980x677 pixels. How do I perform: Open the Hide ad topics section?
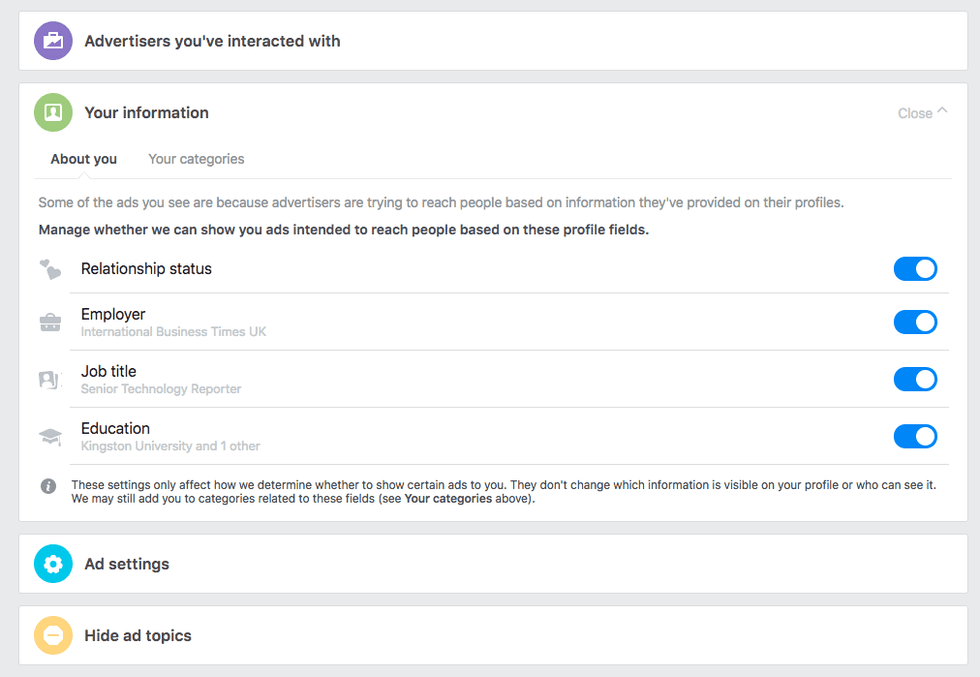point(138,635)
